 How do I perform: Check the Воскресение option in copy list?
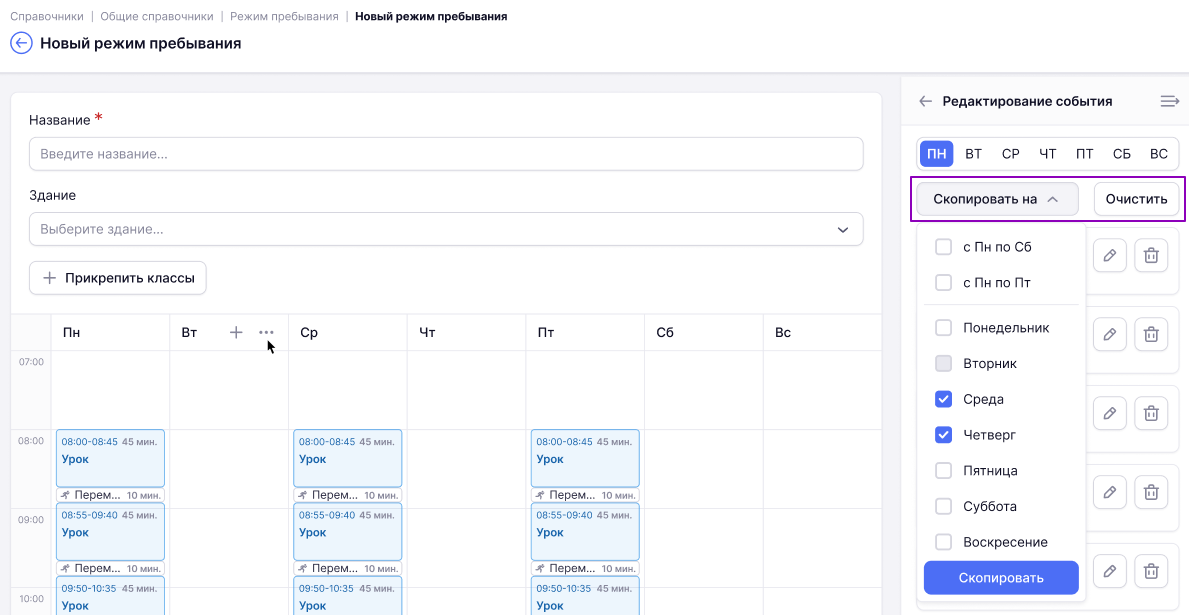coord(943,542)
